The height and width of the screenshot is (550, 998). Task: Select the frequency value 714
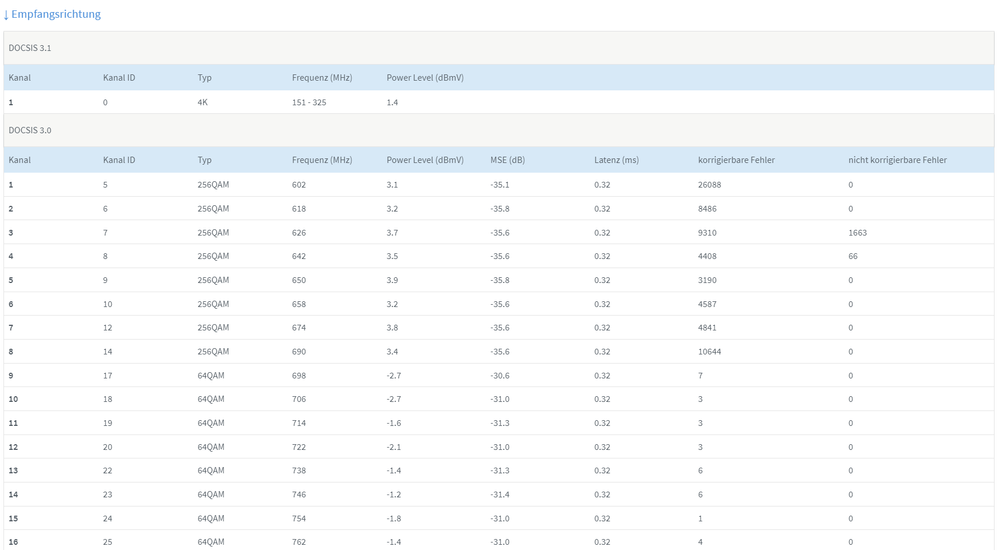[x=299, y=423]
